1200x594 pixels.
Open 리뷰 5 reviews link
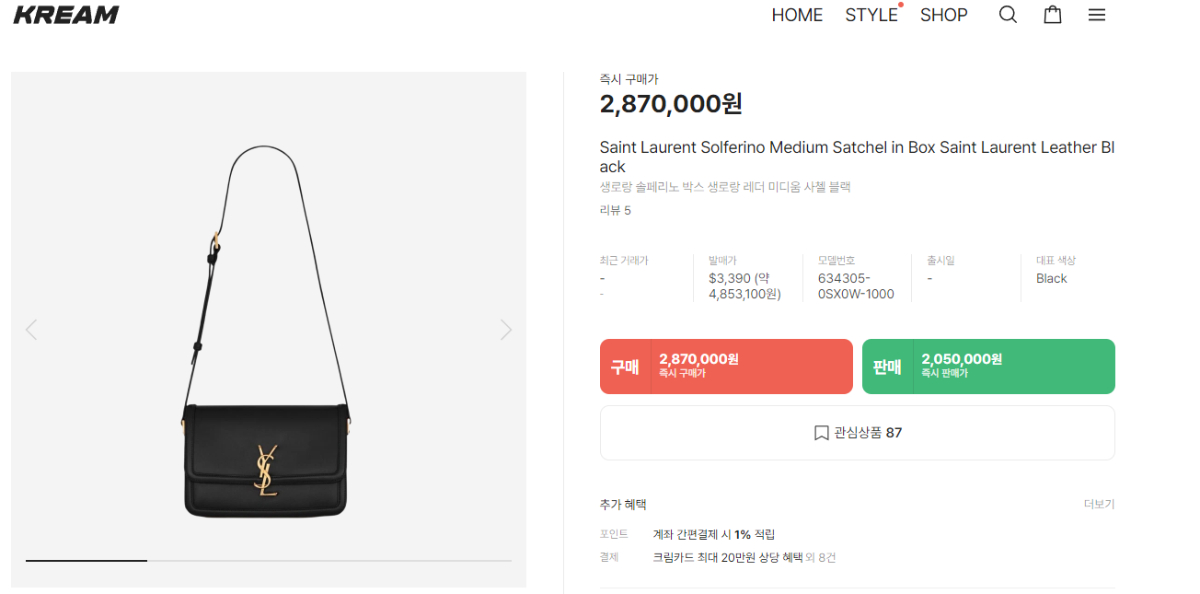point(615,210)
